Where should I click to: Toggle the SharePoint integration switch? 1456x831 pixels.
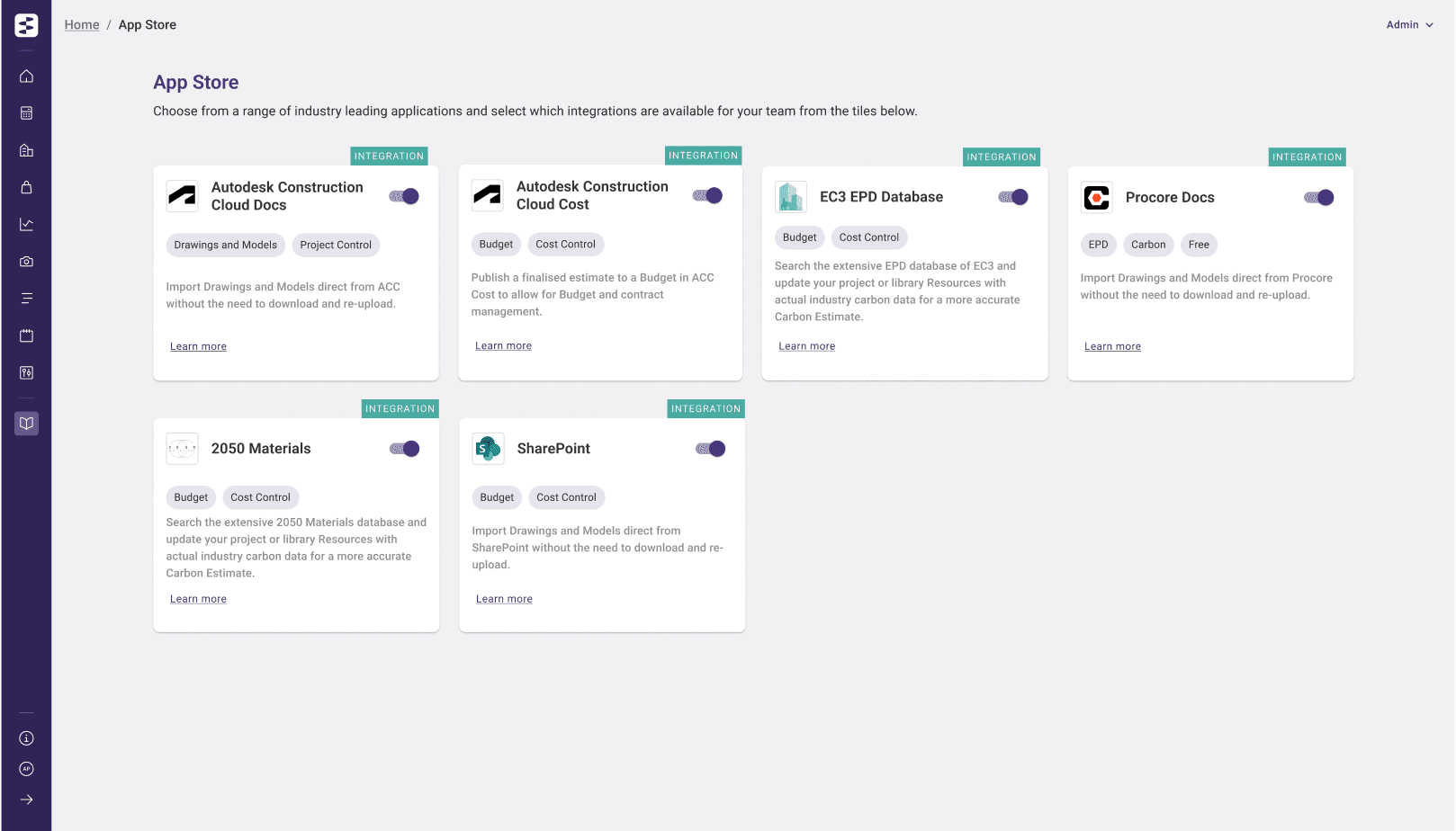click(711, 449)
